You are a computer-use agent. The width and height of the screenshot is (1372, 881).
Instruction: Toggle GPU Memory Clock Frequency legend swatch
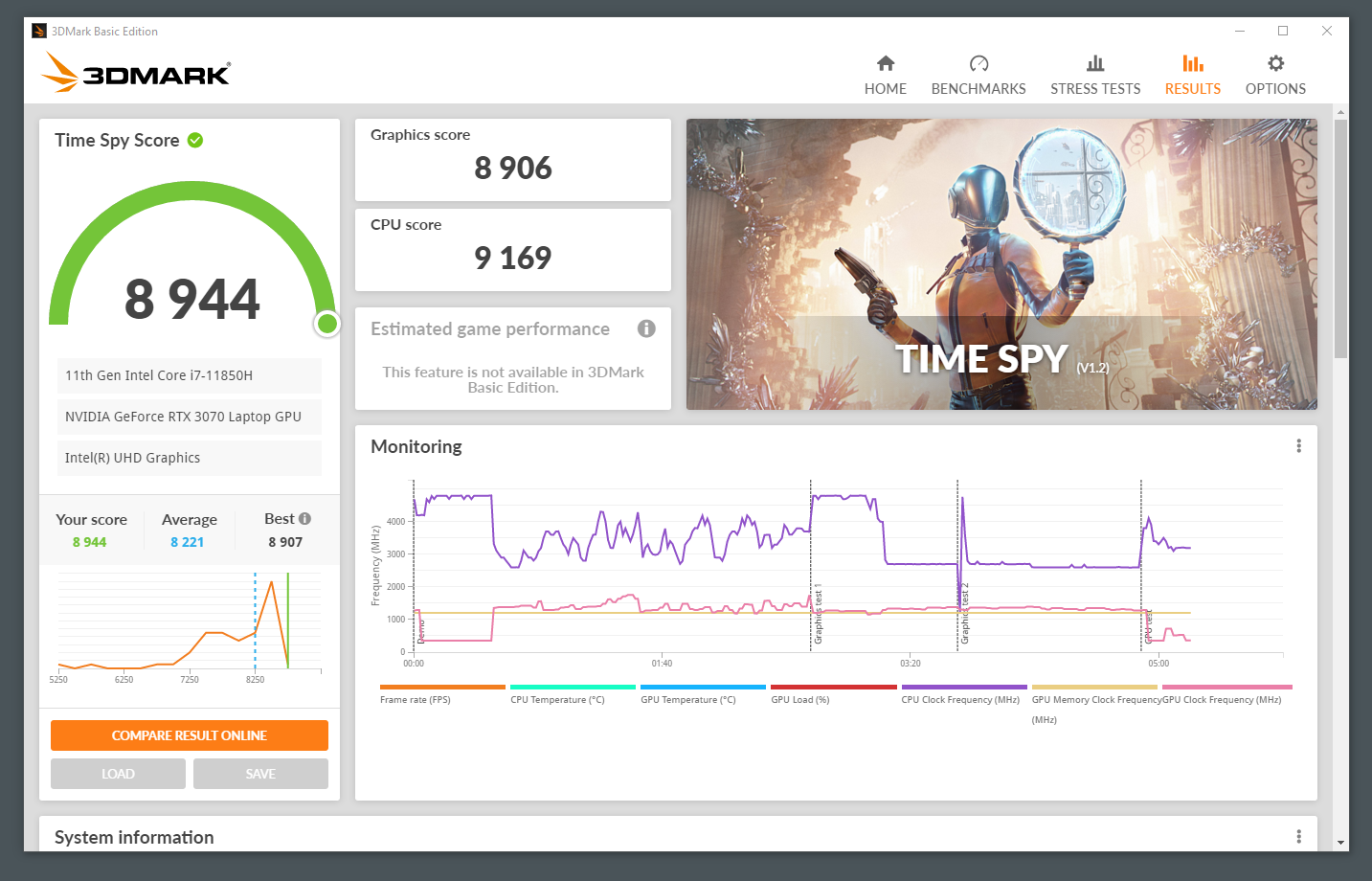point(1094,687)
